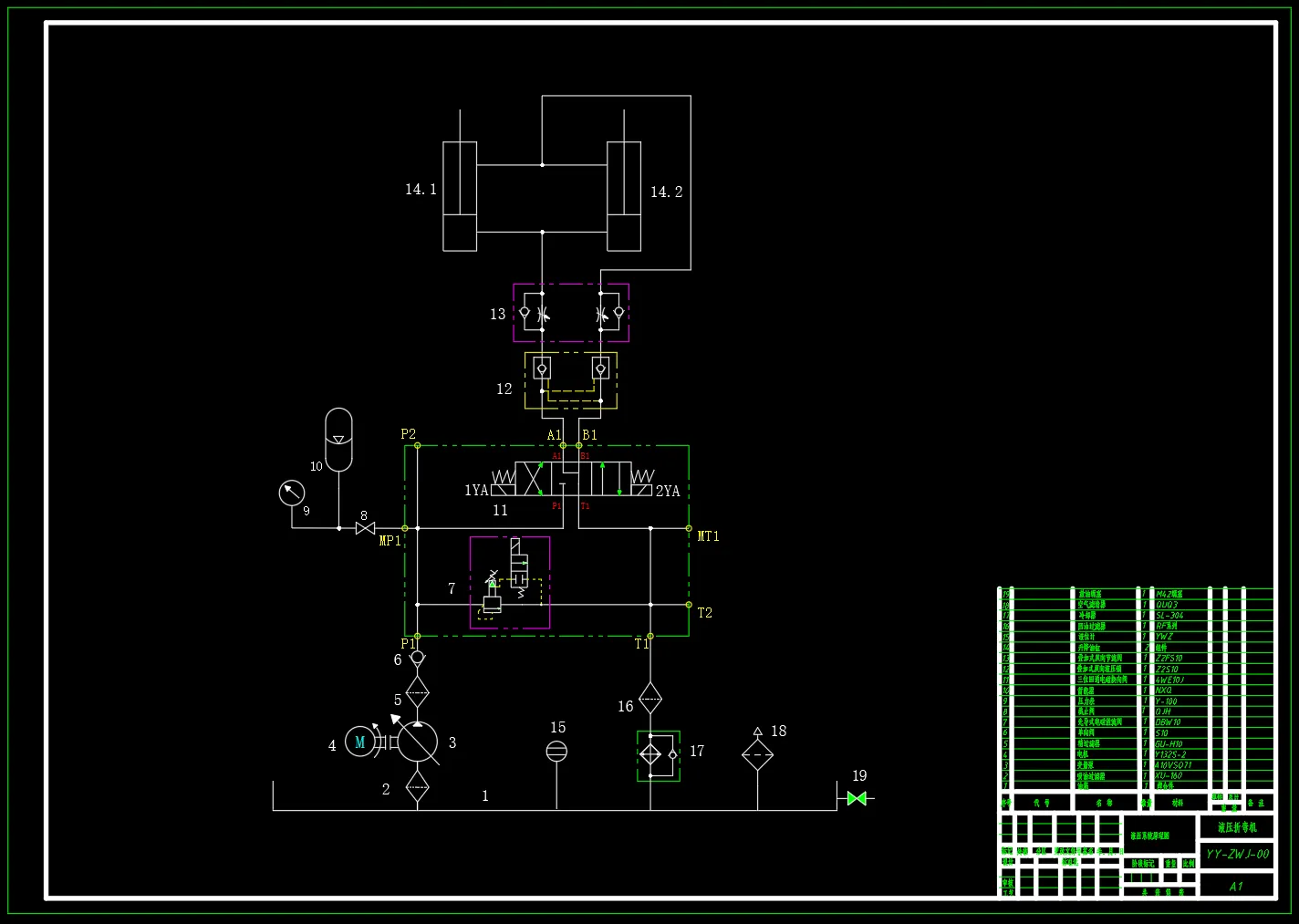Select model "Z2FS10" in the parts list
1299x924 pixels.
click(x=1169, y=659)
